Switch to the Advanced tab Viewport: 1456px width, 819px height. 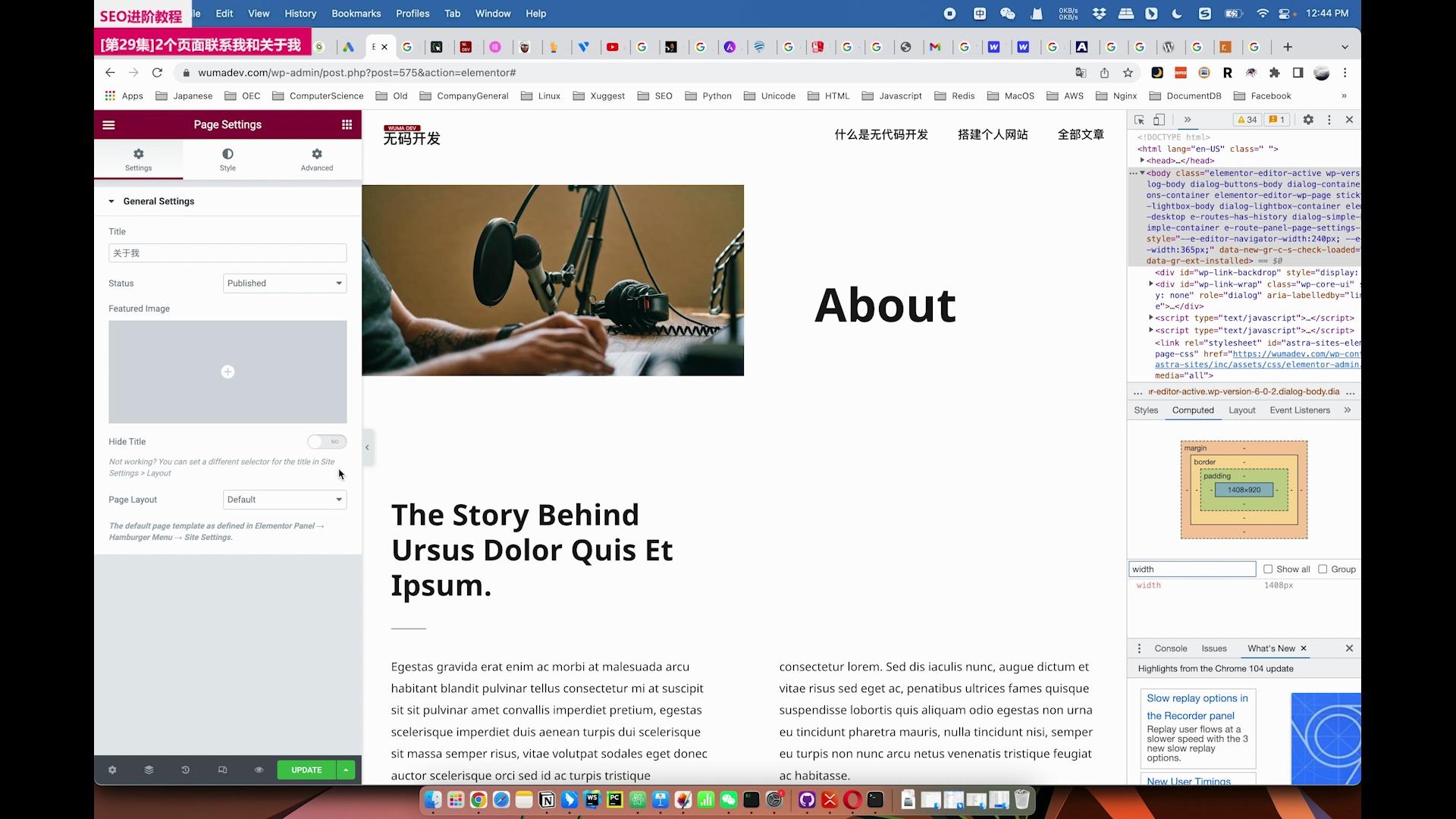(317, 159)
